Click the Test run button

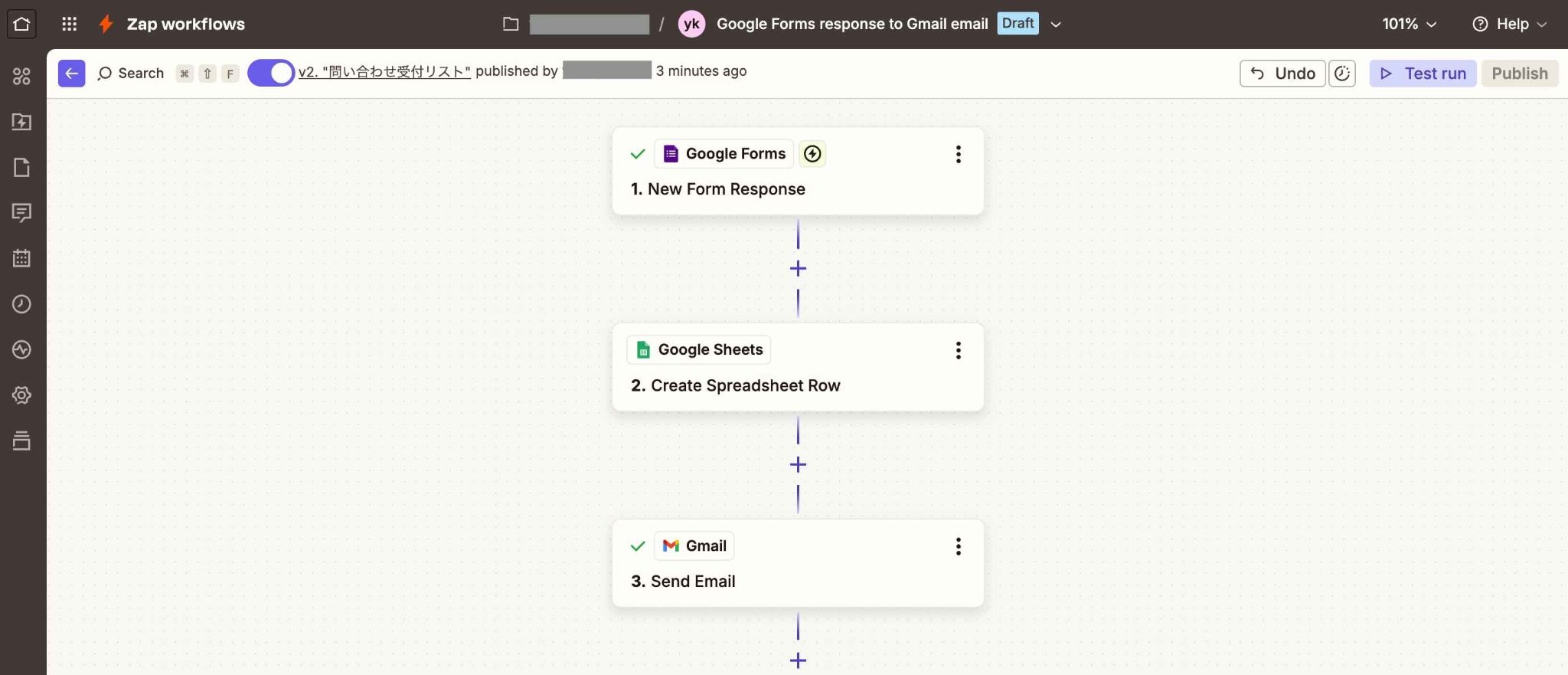point(1423,74)
